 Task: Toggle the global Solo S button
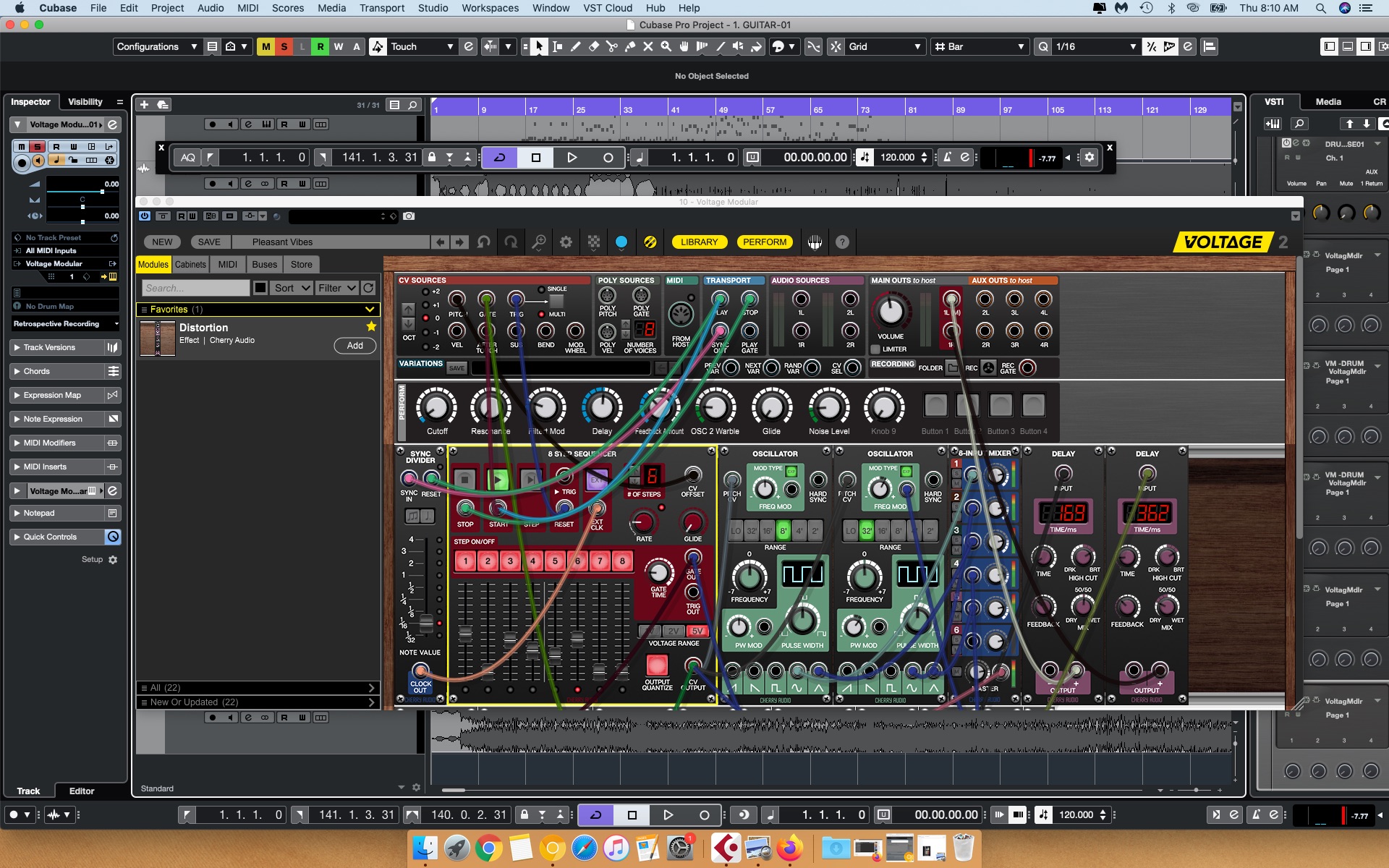284,46
